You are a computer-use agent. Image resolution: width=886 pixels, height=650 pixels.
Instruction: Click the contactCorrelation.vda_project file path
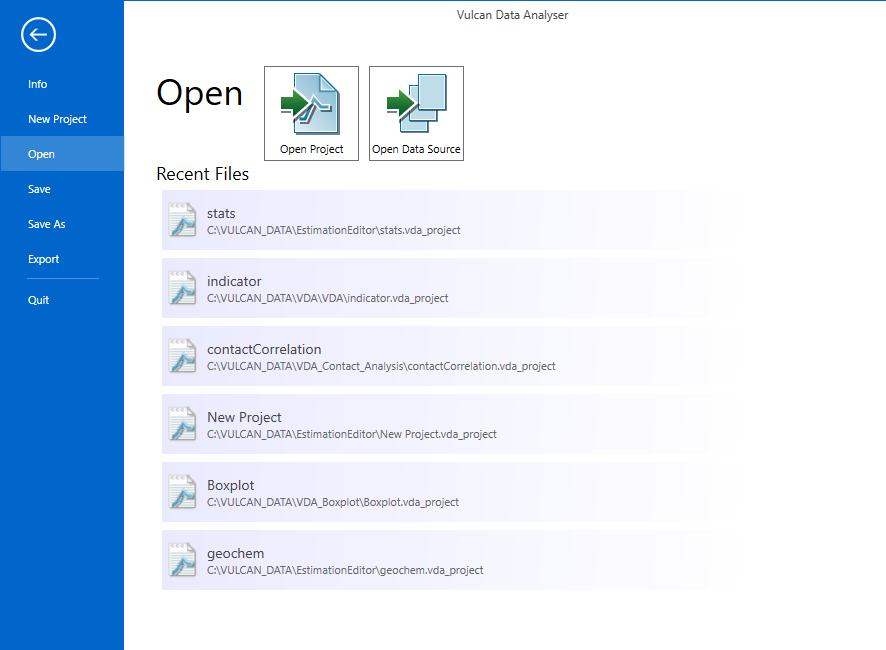point(381,366)
